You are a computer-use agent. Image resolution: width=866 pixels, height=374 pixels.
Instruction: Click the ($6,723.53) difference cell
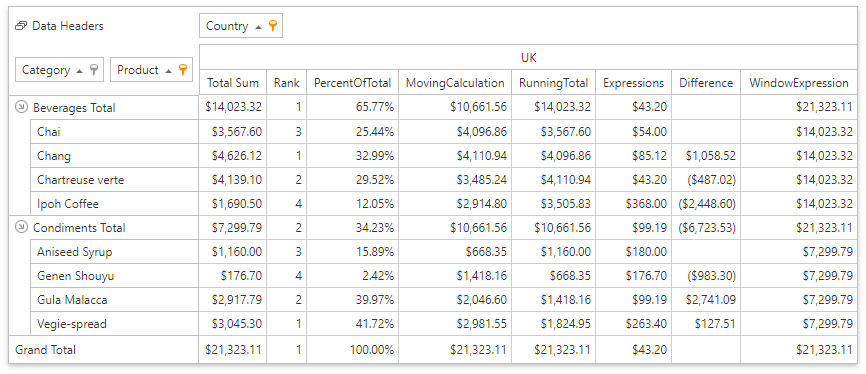(x=706, y=228)
